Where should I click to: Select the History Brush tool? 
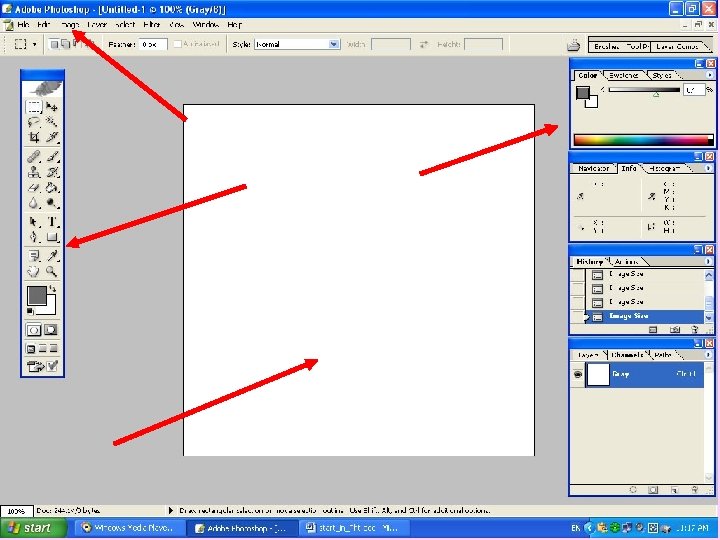click(x=52, y=172)
